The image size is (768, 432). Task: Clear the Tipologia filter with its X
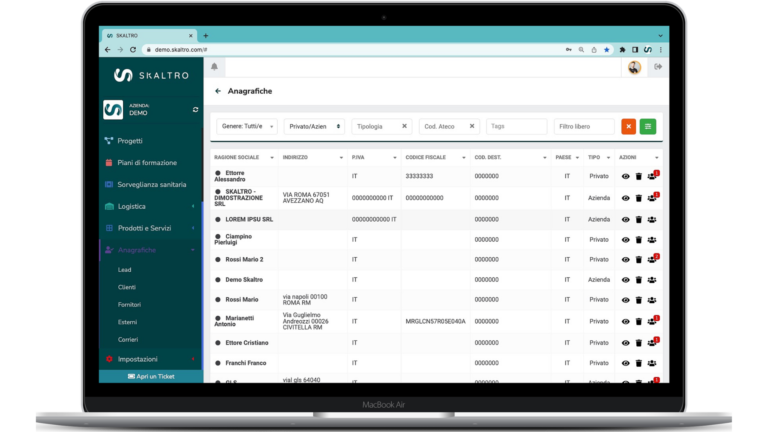point(405,126)
